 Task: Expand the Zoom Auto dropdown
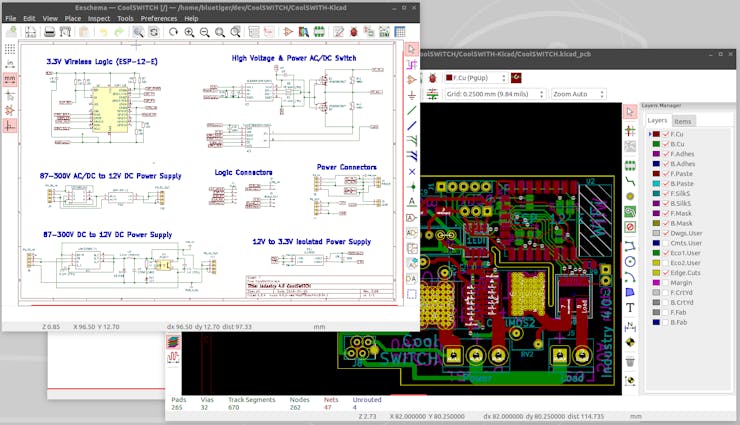coord(577,94)
